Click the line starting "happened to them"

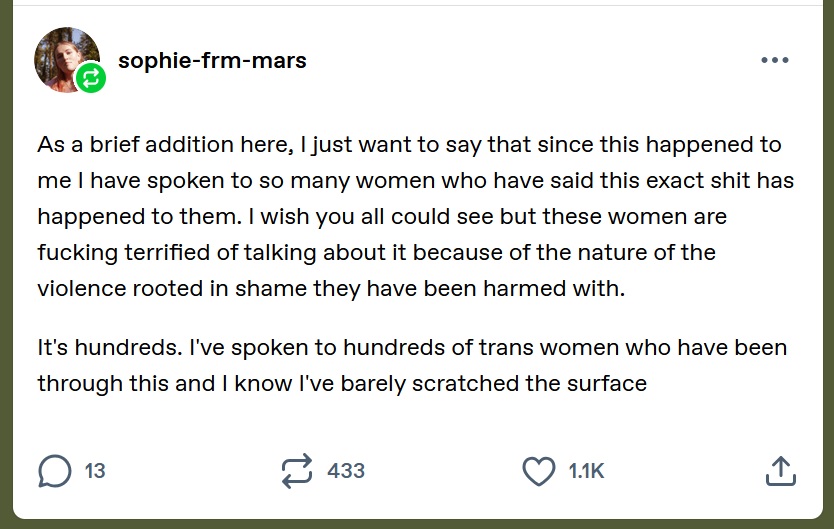point(382,216)
